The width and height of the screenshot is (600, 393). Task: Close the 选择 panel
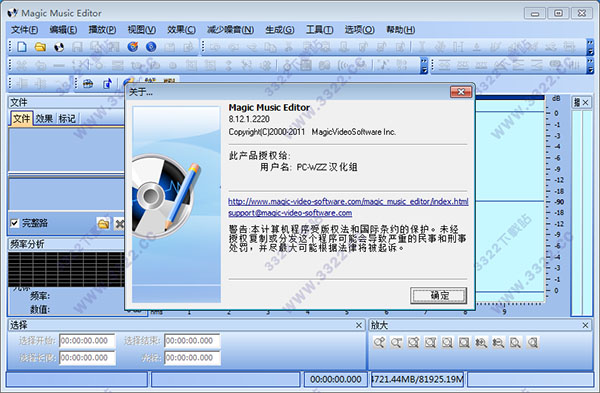(x=359, y=325)
